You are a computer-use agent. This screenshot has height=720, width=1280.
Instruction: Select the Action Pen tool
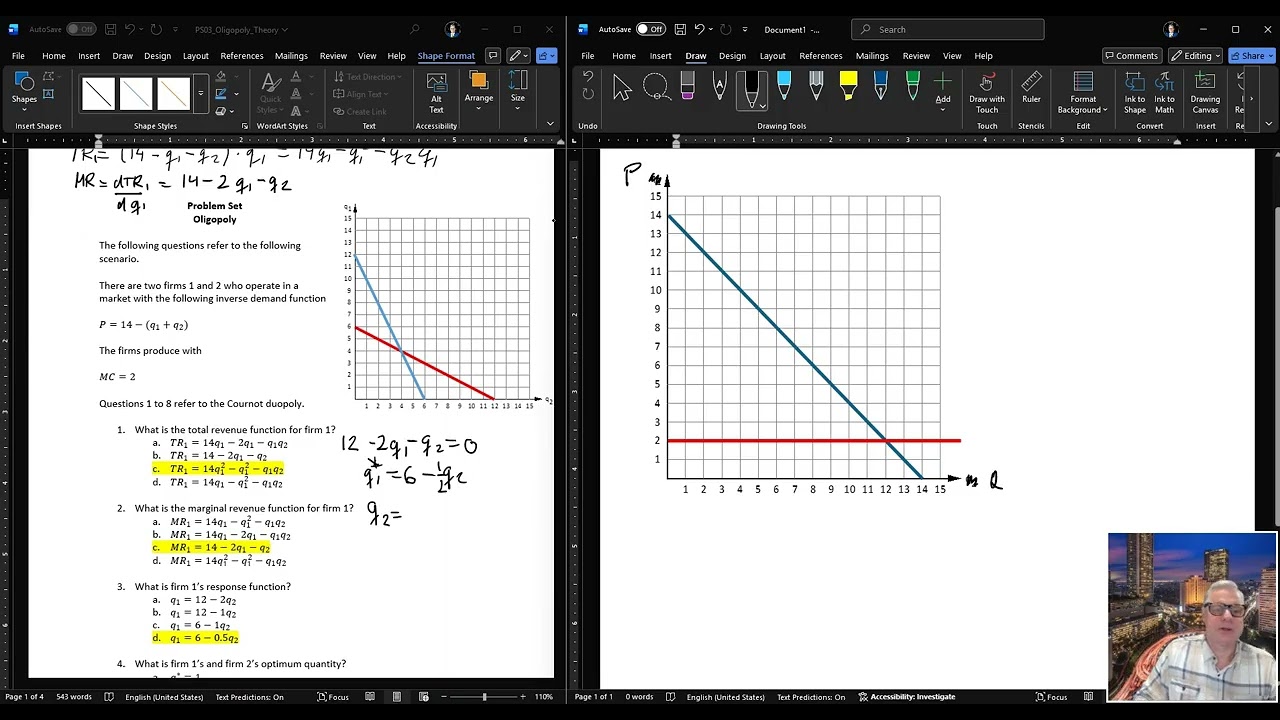(719, 88)
